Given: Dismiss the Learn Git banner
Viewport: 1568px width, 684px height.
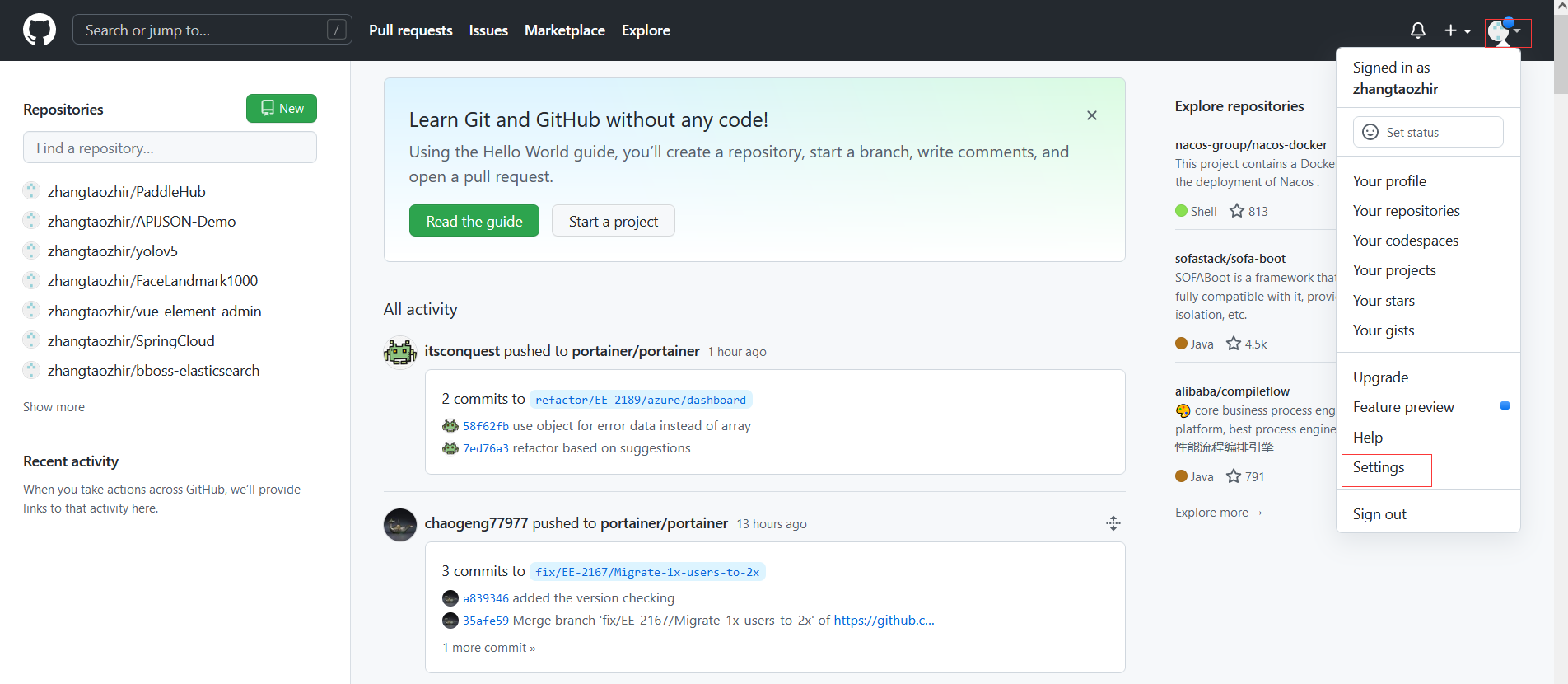Looking at the screenshot, I should [x=1091, y=115].
